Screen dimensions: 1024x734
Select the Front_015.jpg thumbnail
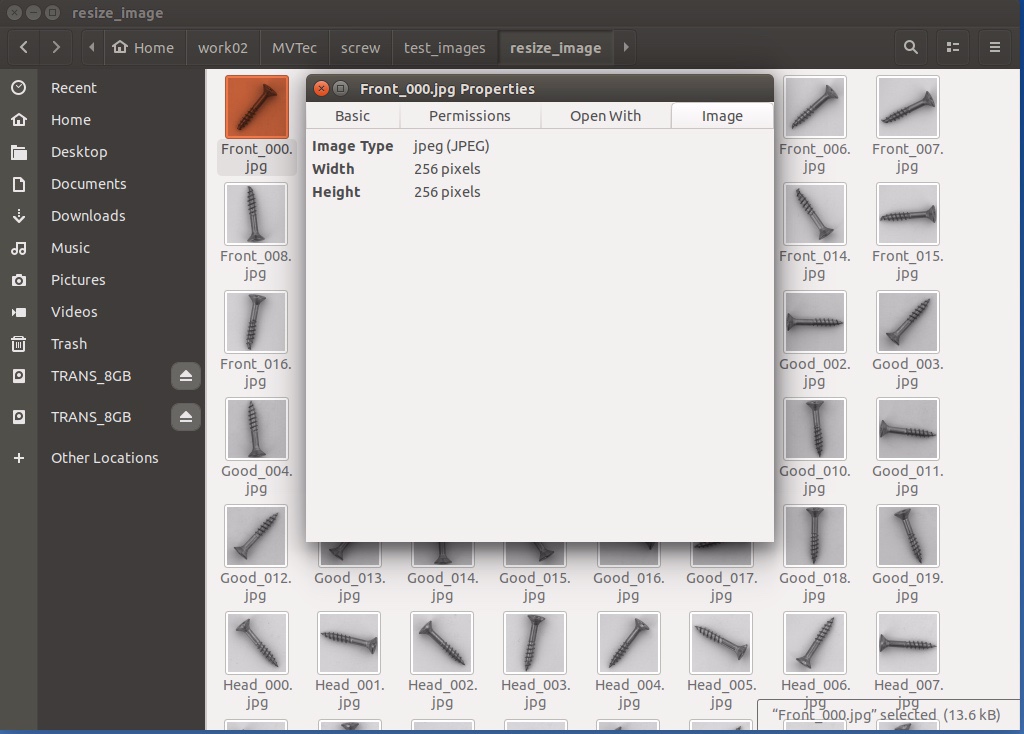(x=908, y=214)
